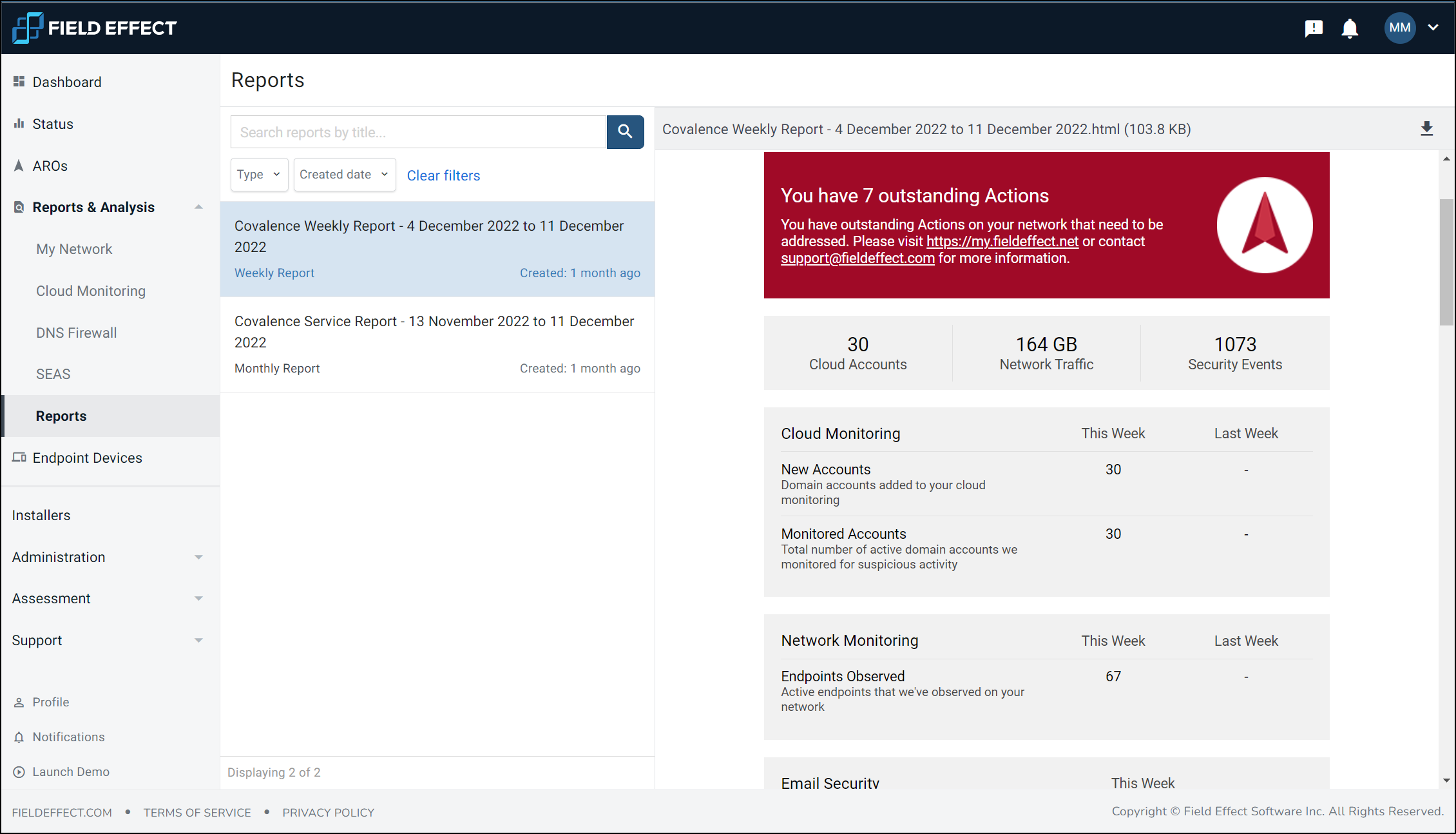
Task: Open the Created date filter dropdown
Action: (344, 175)
